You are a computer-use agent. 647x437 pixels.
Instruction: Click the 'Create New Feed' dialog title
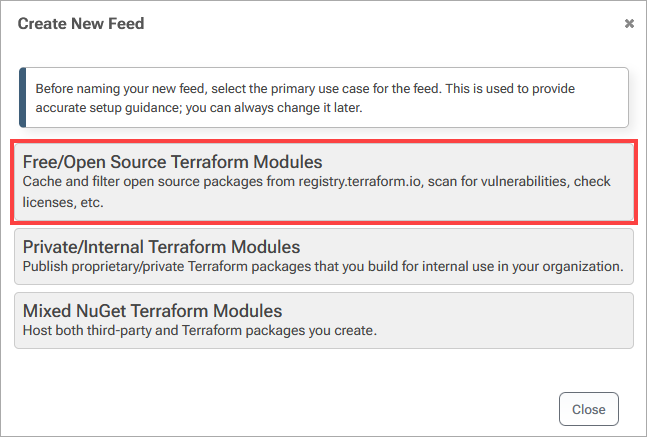(81, 24)
